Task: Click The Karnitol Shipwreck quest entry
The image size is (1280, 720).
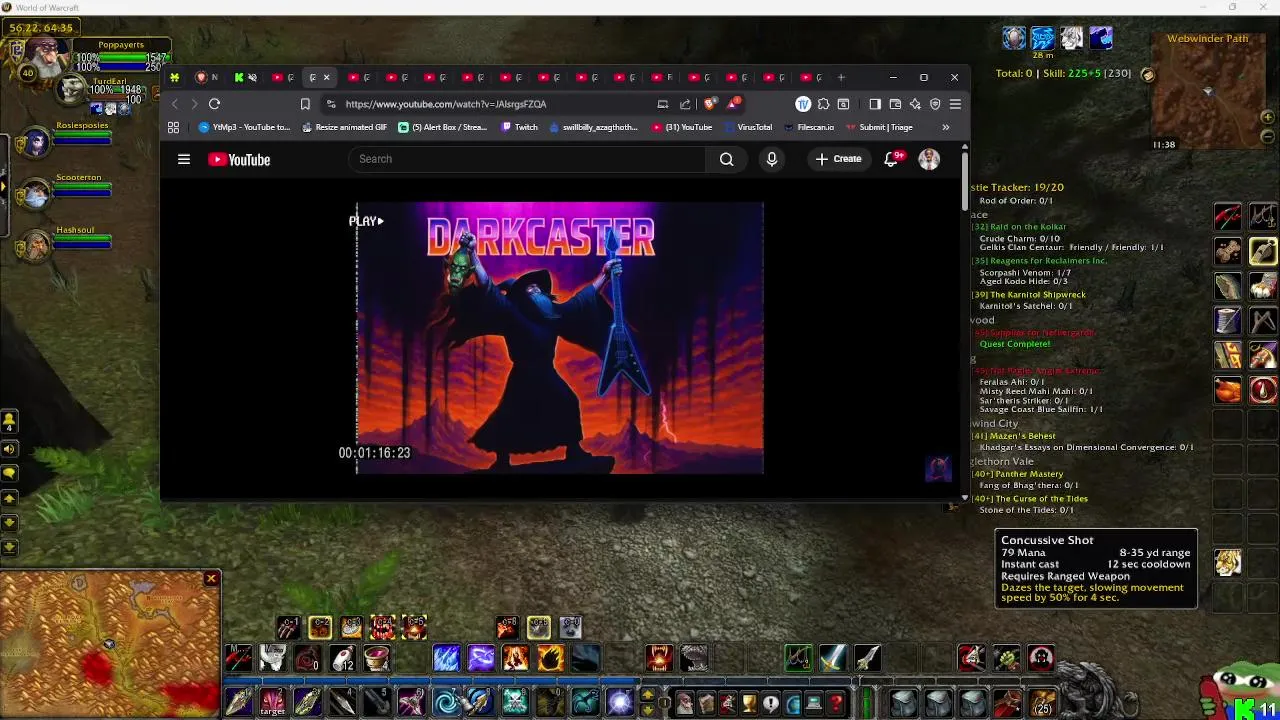Action: [x=1029, y=295]
